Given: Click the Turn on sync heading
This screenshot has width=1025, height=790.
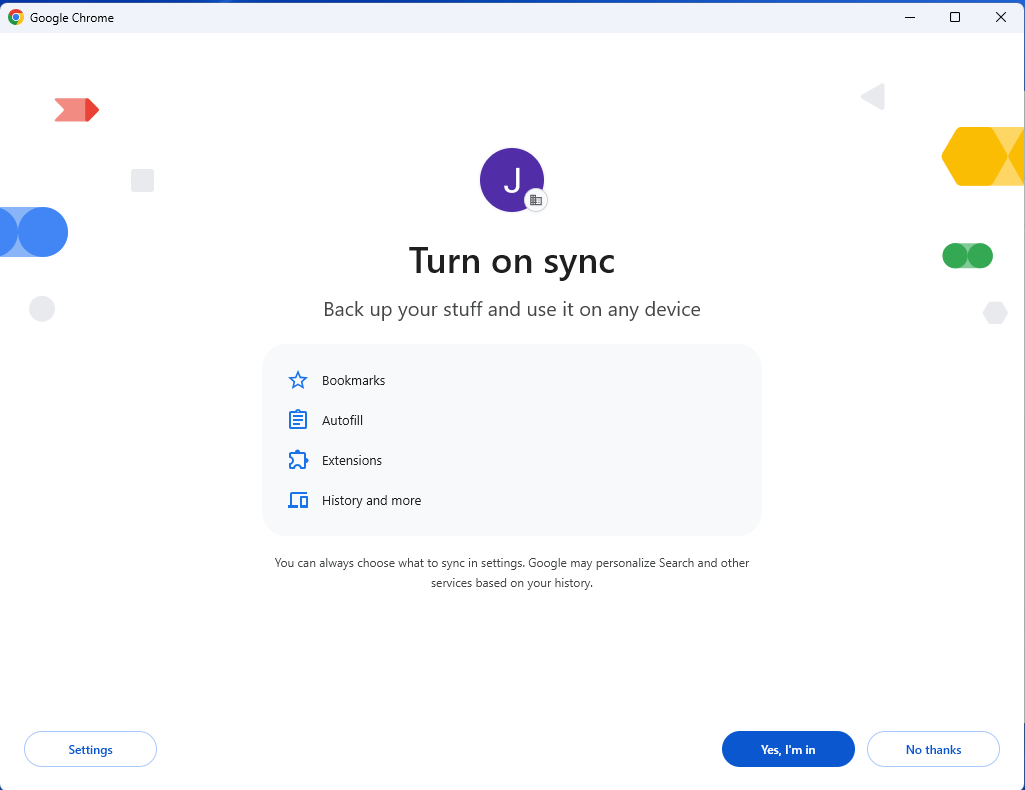Looking at the screenshot, I should tap(512, 261).
